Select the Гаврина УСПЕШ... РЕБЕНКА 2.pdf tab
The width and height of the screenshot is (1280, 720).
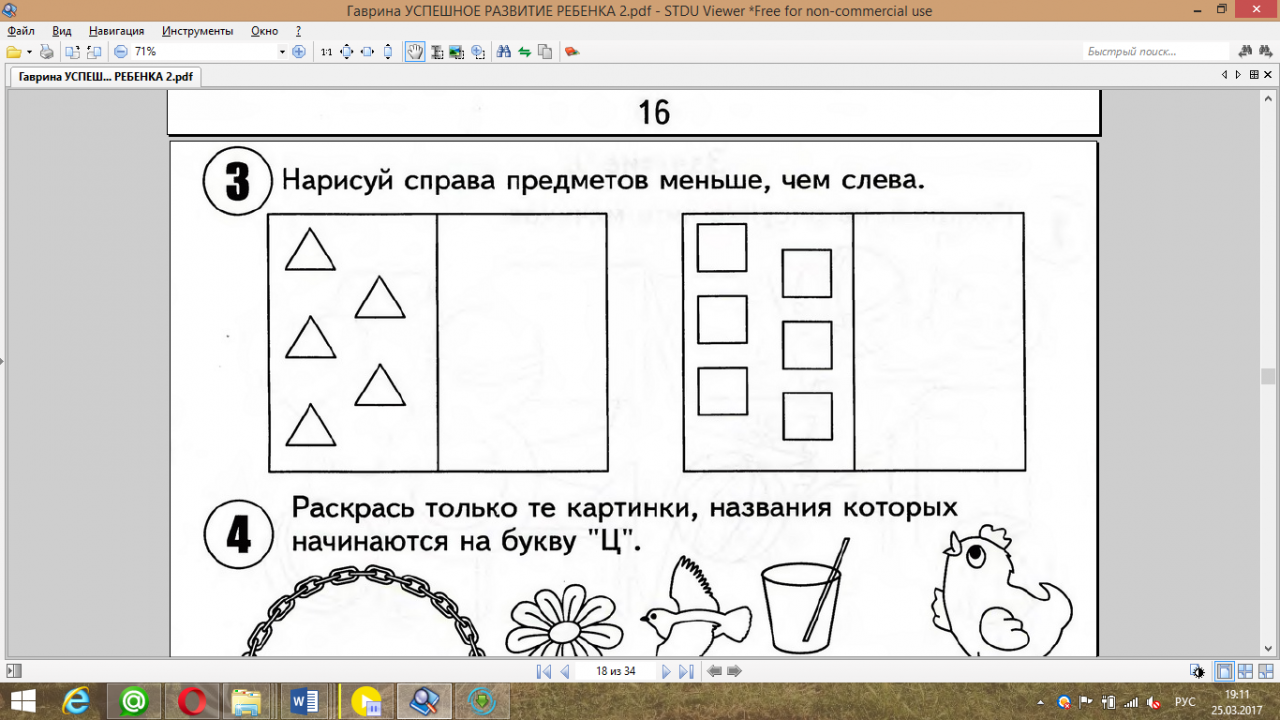point(105,75)
